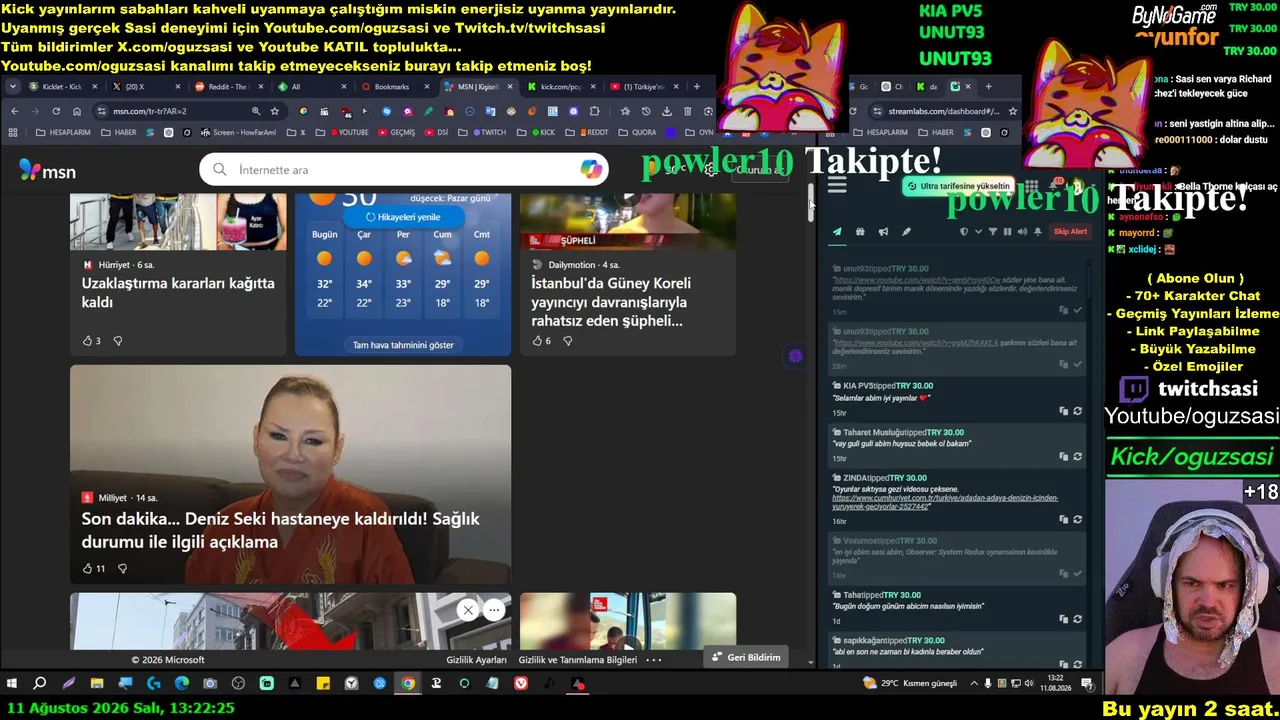Open the Deniz Seki hastaneye kaldırıldı headline

pyautogui.click(x=281, y=530)
